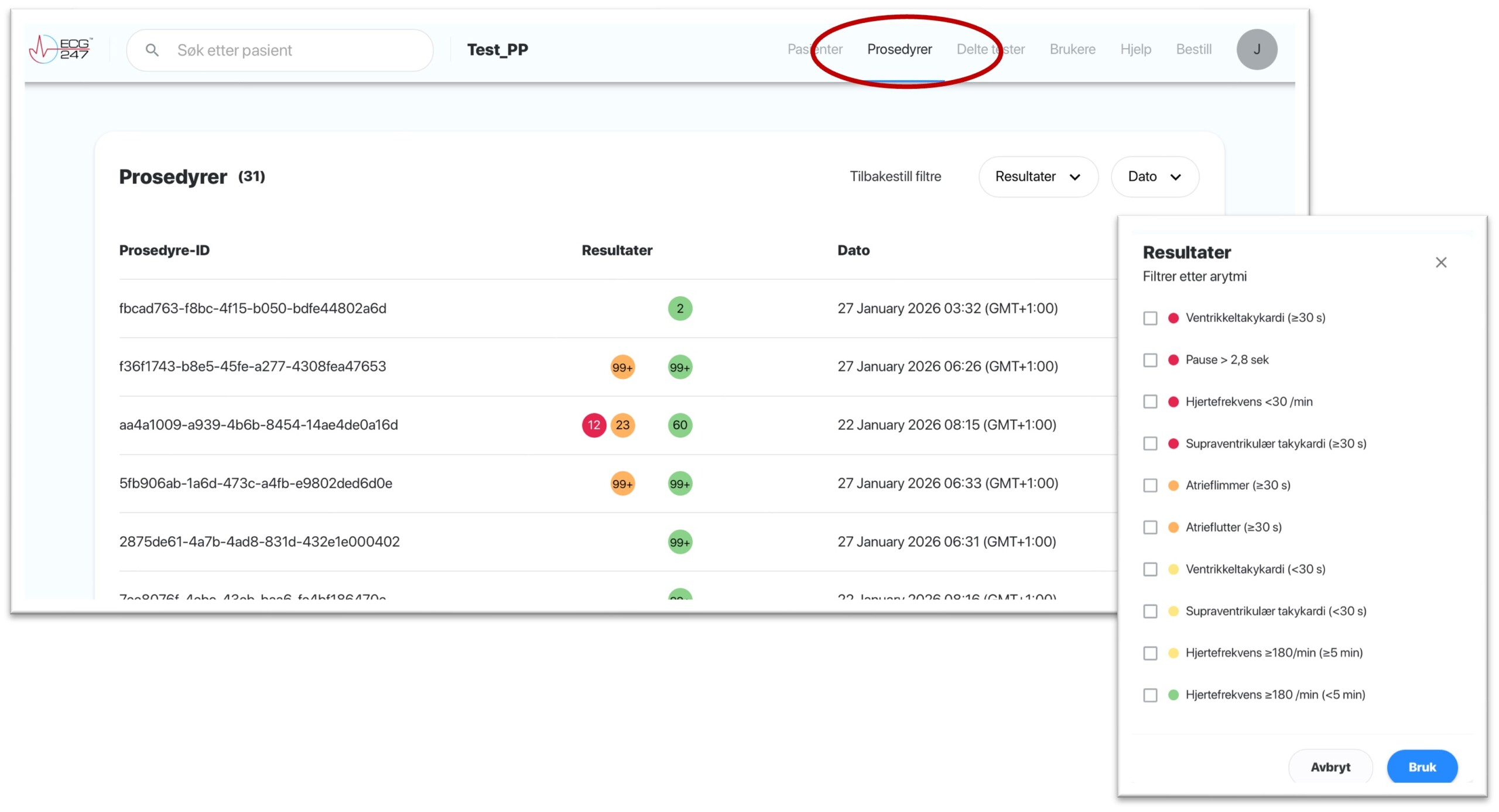Enable Pause > 2,8 sek checkbox
Screen dimensions: 1499x812
point(1150,360)
